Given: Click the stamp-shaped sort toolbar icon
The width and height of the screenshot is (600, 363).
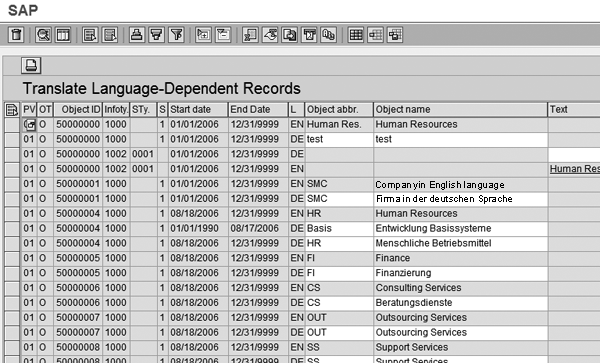Looking at the screenshot, I should (x=137, y=35).
